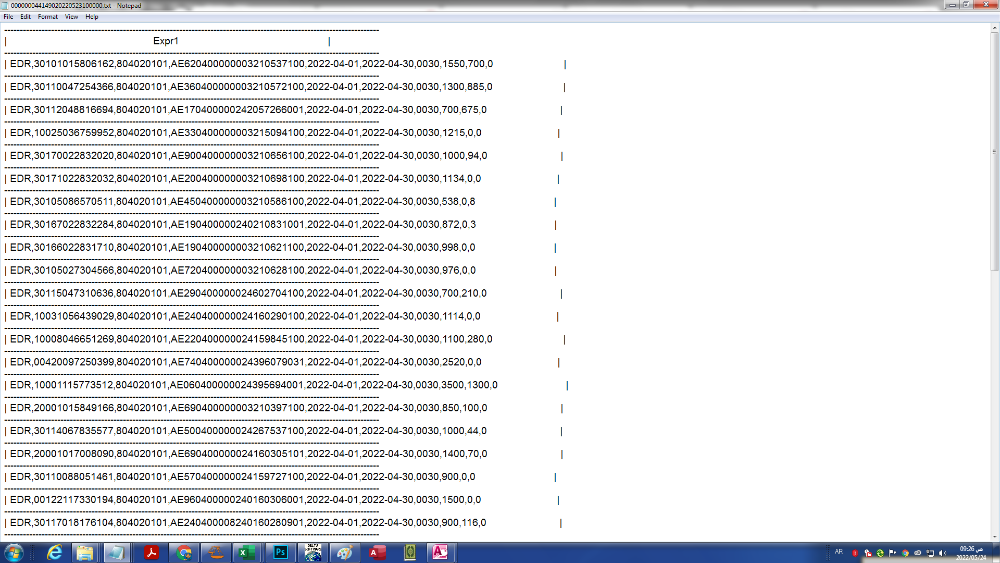Click row EDR,10008046651269
The image size is (1000, 563).
click(251, 339)
